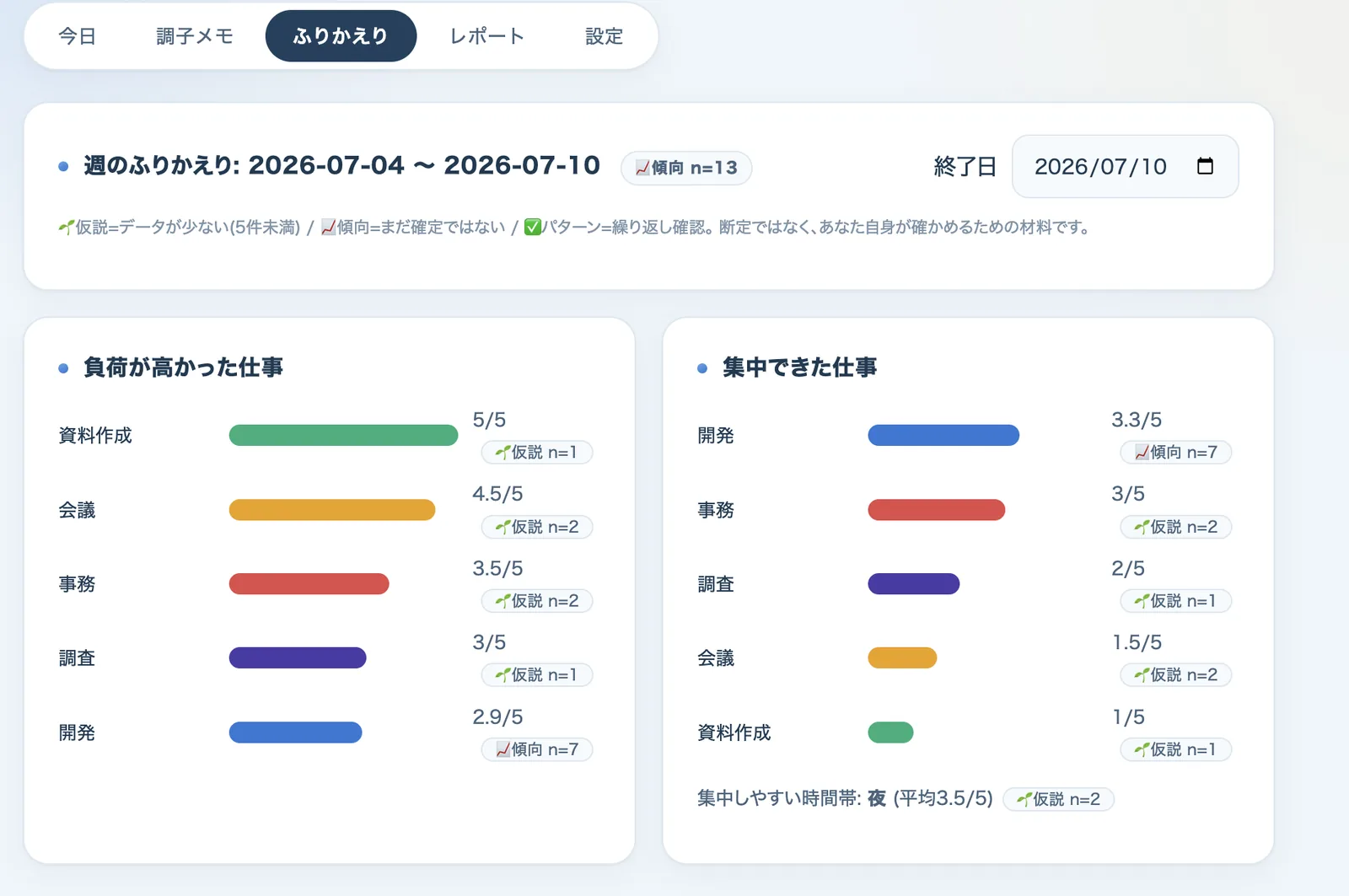Click the 4.5/5 score for 会議

click(497, 494)
